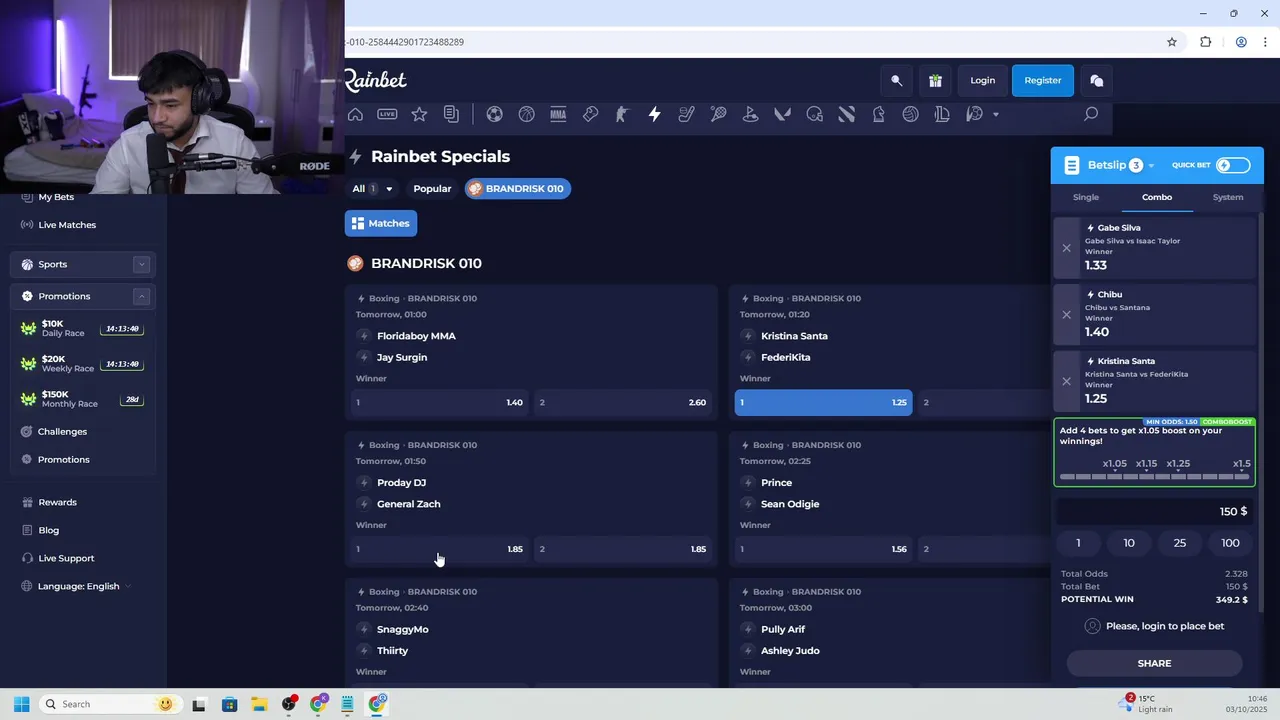Image resolution: width=1280 pixels, height=720 pixels.
Task: Open Chrome extensions puzzle icon
Action: point(1205,42)
